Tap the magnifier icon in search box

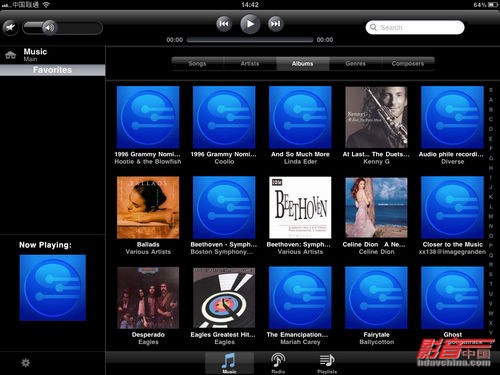[x=374, y=27]
